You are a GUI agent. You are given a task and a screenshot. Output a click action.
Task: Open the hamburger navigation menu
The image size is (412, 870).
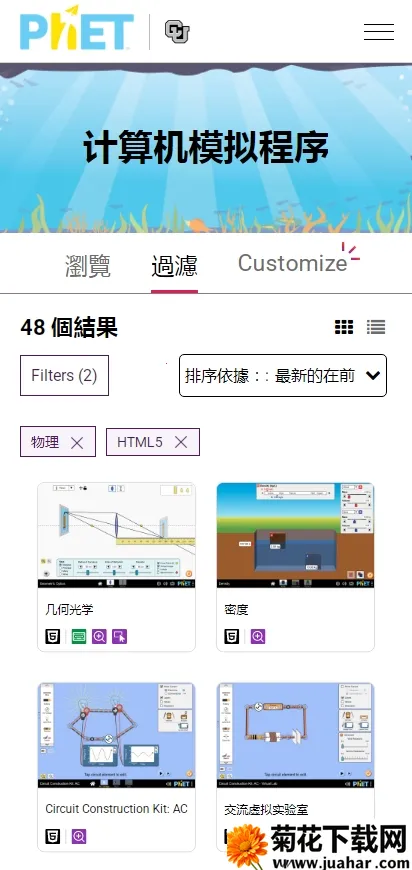point(379,32)
